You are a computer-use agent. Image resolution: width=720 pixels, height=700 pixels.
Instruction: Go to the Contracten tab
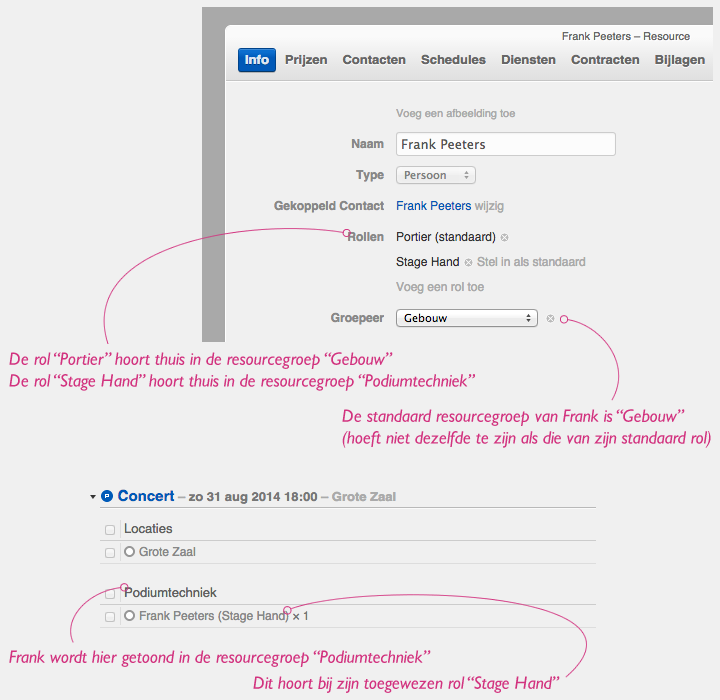click(x=605, y=60)
